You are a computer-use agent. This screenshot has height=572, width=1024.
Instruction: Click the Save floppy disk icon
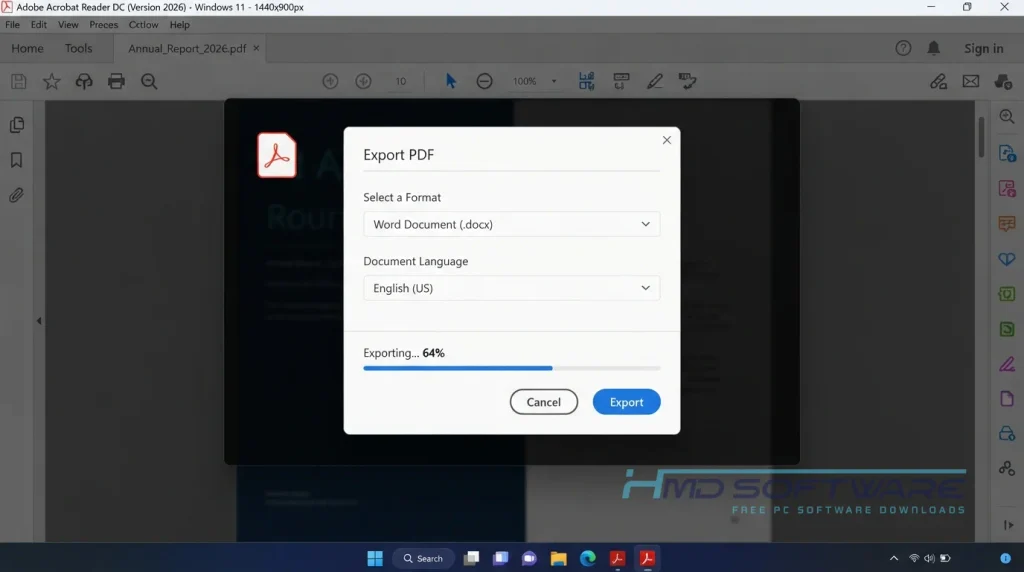(19, 81)
